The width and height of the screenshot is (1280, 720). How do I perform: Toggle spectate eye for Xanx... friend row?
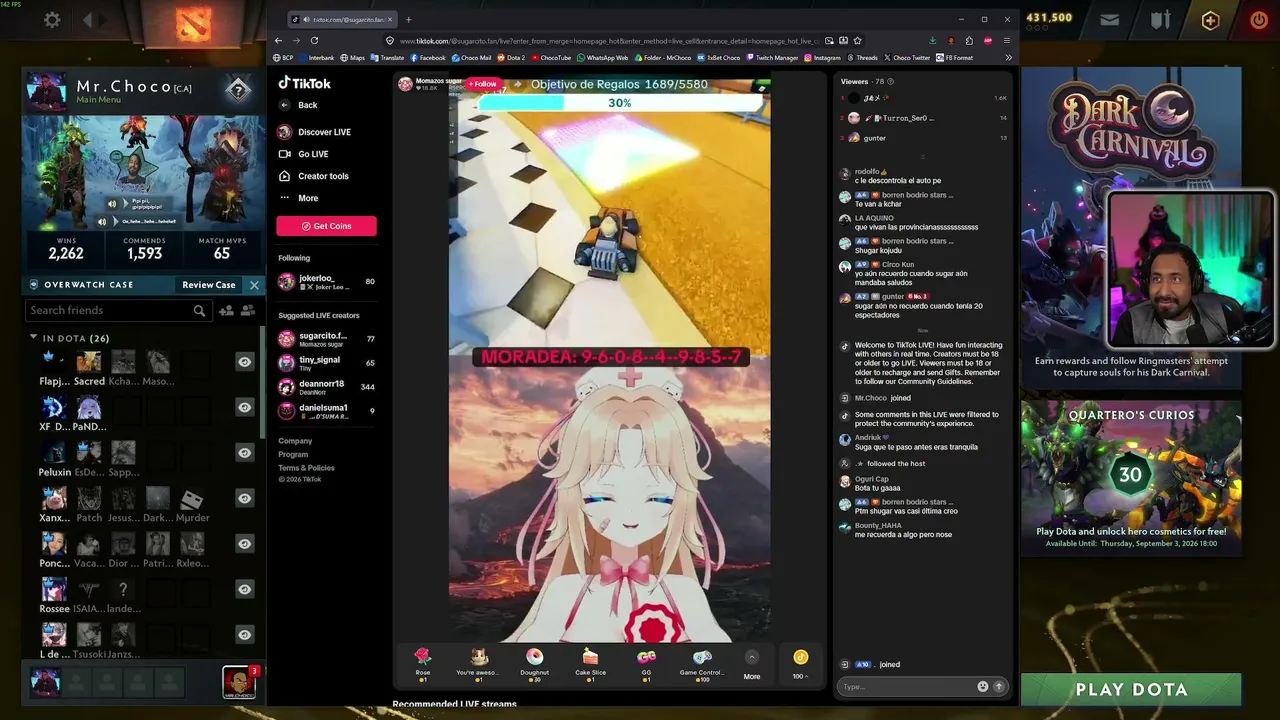click(244, 498)
